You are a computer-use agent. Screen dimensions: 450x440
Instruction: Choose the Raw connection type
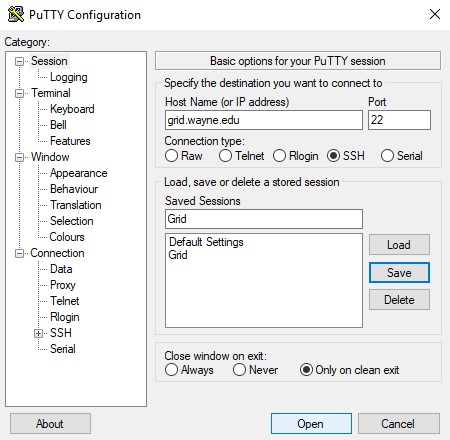click(171, 156)
